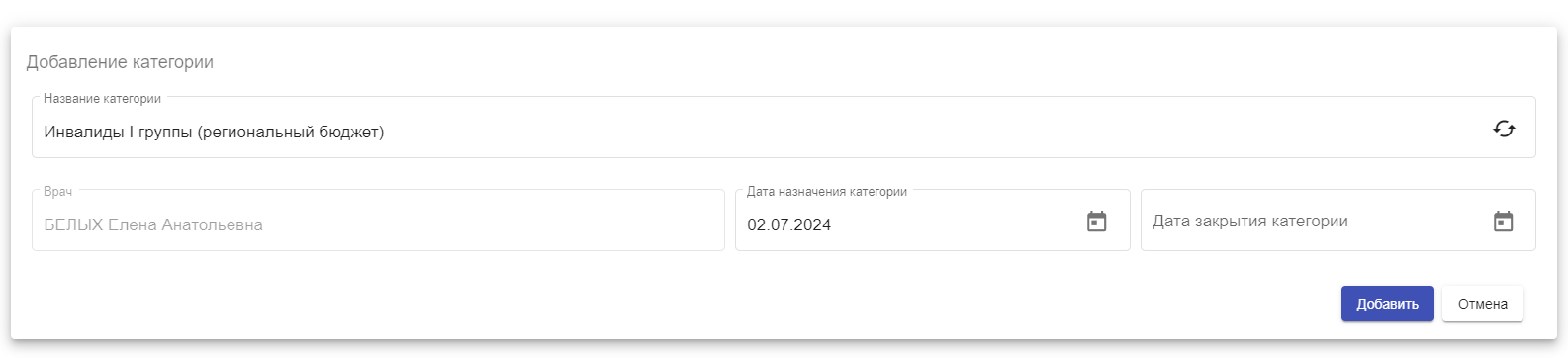
Task: Open calendar picker for Дата закрытия категории
Action: pyautogui.click(x=1503, y=222)
